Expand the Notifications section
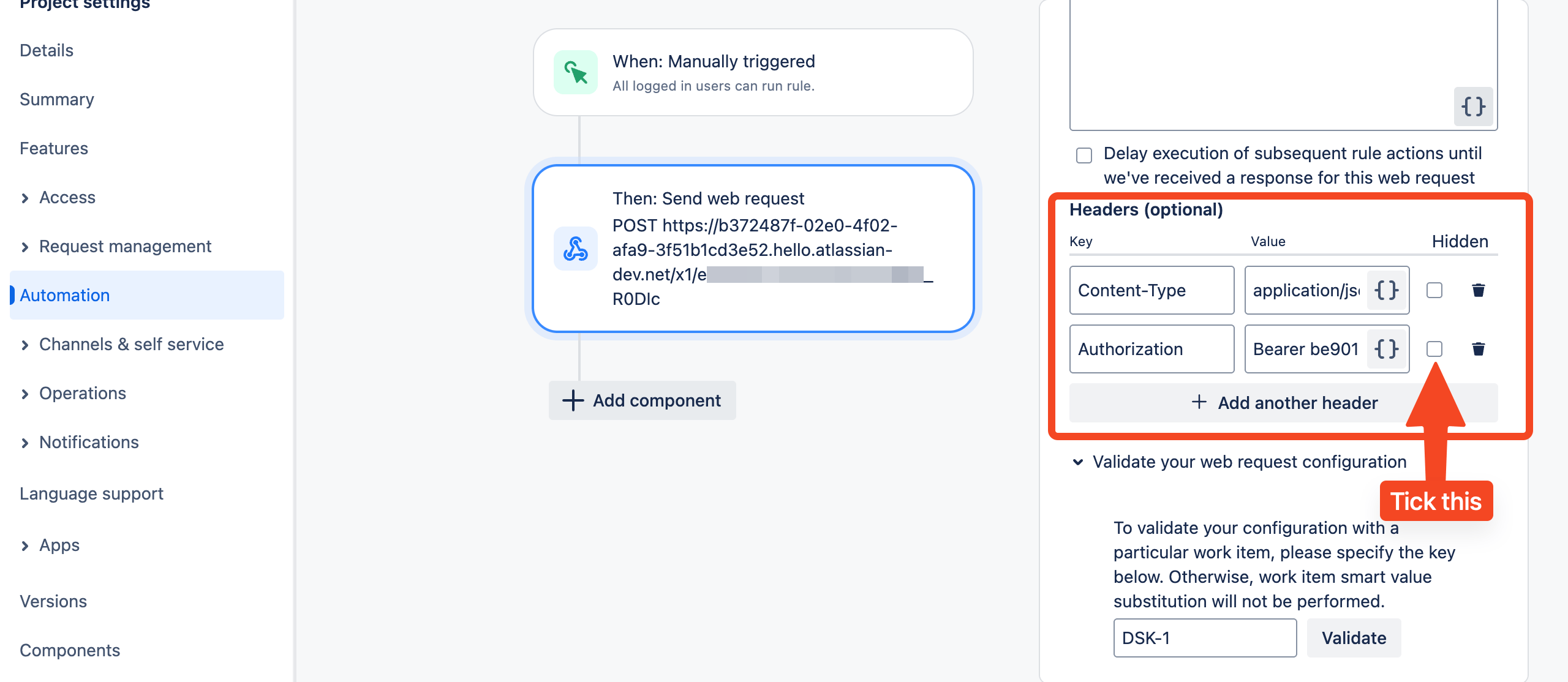 pyautogui.click(x=24, y=443)
